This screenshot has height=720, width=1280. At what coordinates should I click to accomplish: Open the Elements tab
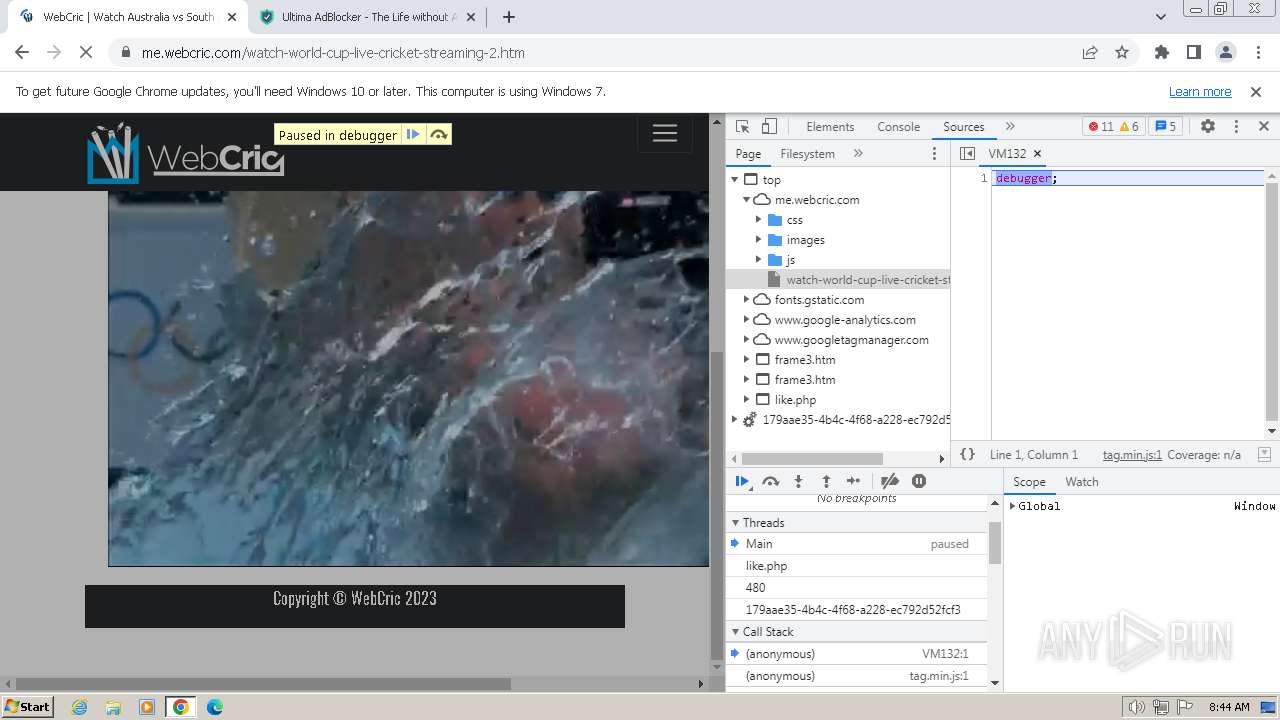click(830, 127)
